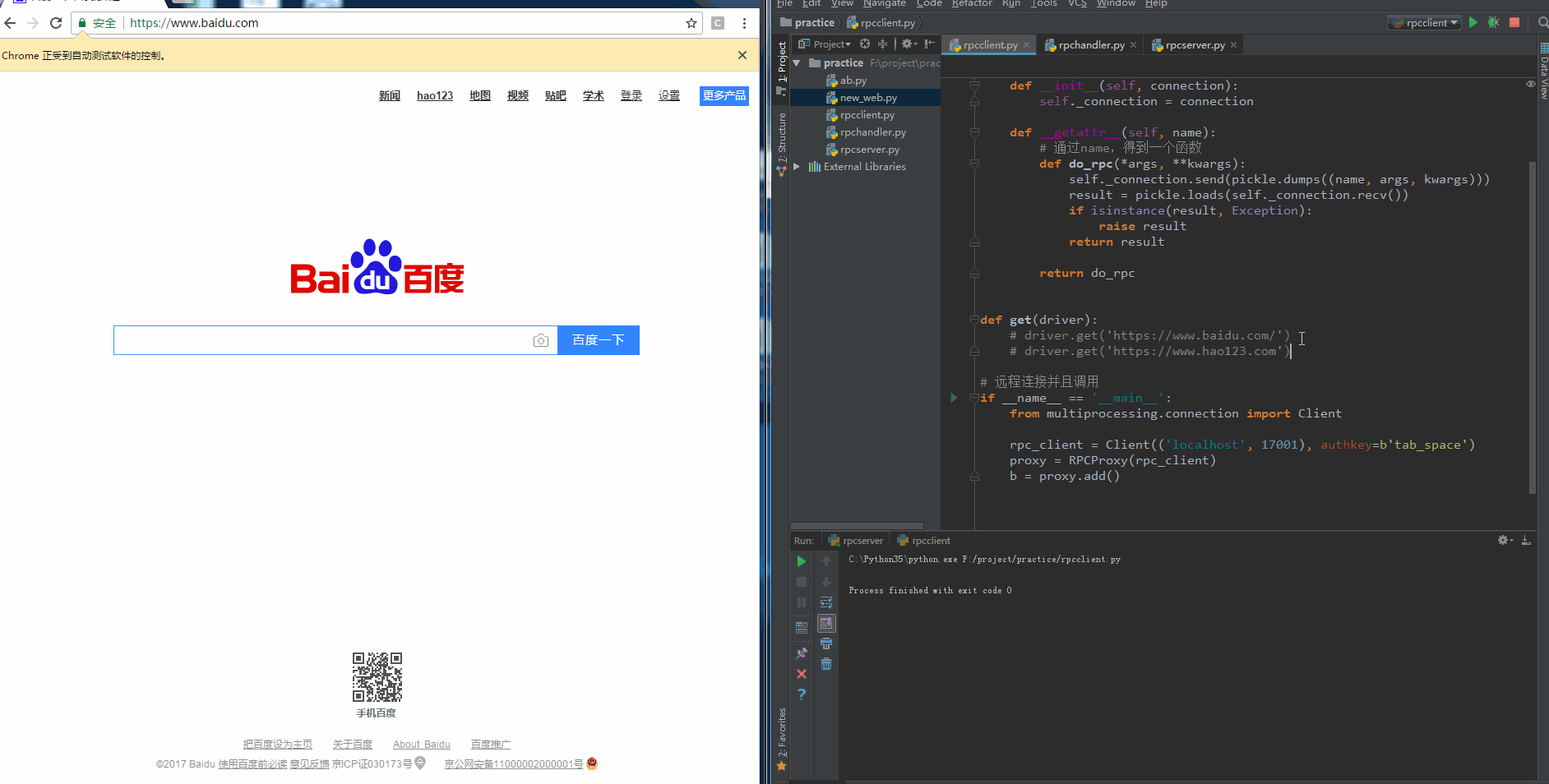The image size is (1549, 784).
Task: Toggle the Project tool window stripe
Action: tap(781, 67)
